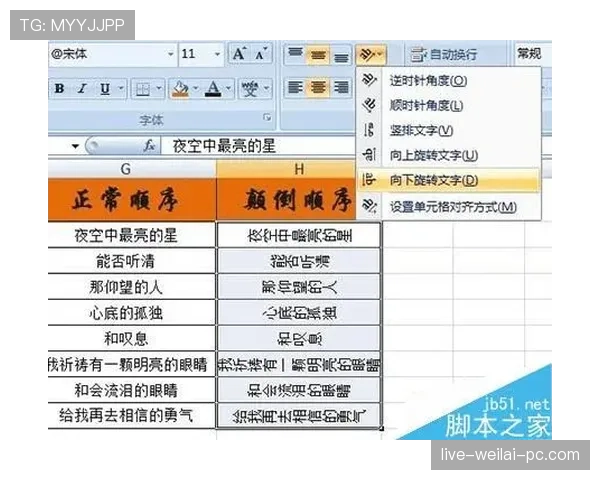
Task: Select column H cell 那仰望的人
Action: (299, 287)
